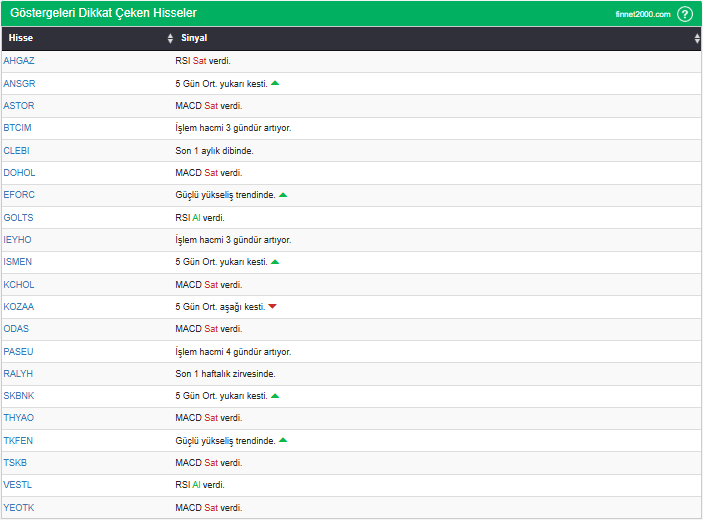Click the CLEBI "Son 1 aylık dibinde" signal text
This screenshot has height=520, width=703.
click(214, 150)
